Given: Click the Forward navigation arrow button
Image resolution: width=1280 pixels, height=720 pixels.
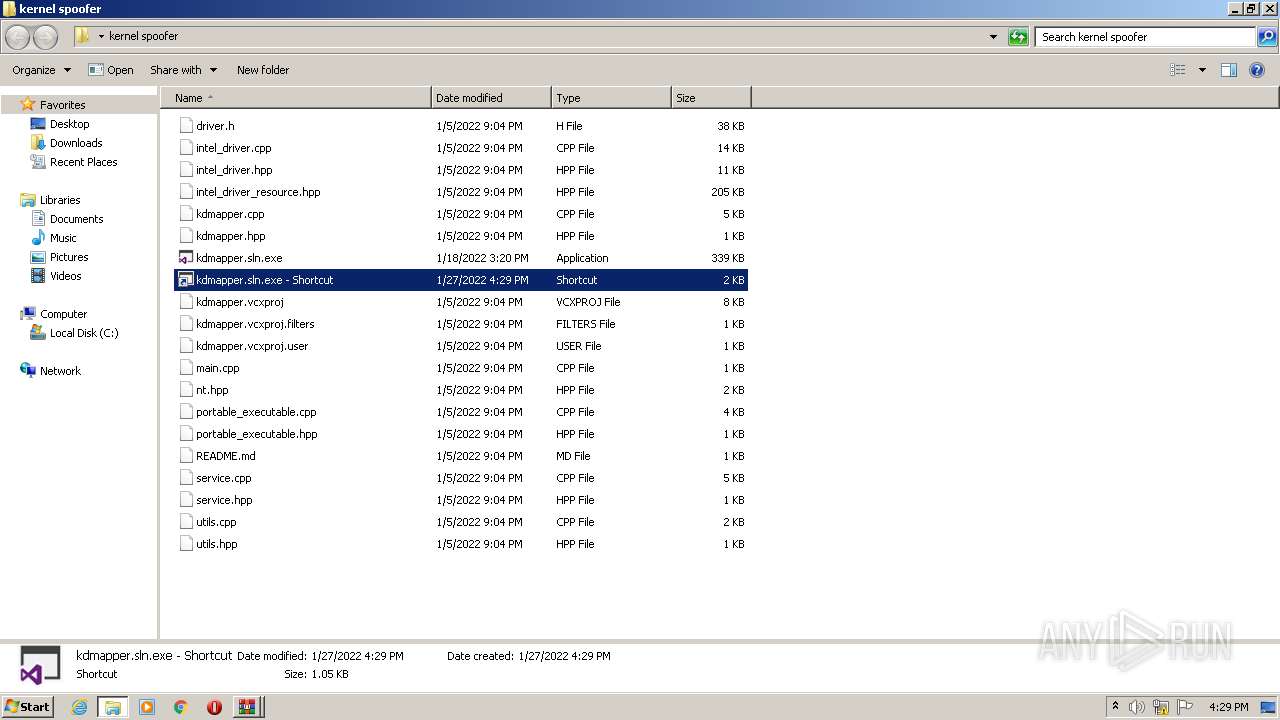Looking at the screenshot, I should (45, 37).
